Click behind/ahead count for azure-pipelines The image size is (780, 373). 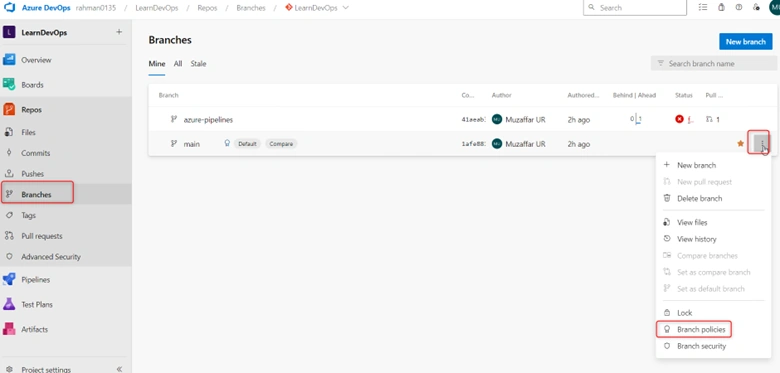[636, 119]
